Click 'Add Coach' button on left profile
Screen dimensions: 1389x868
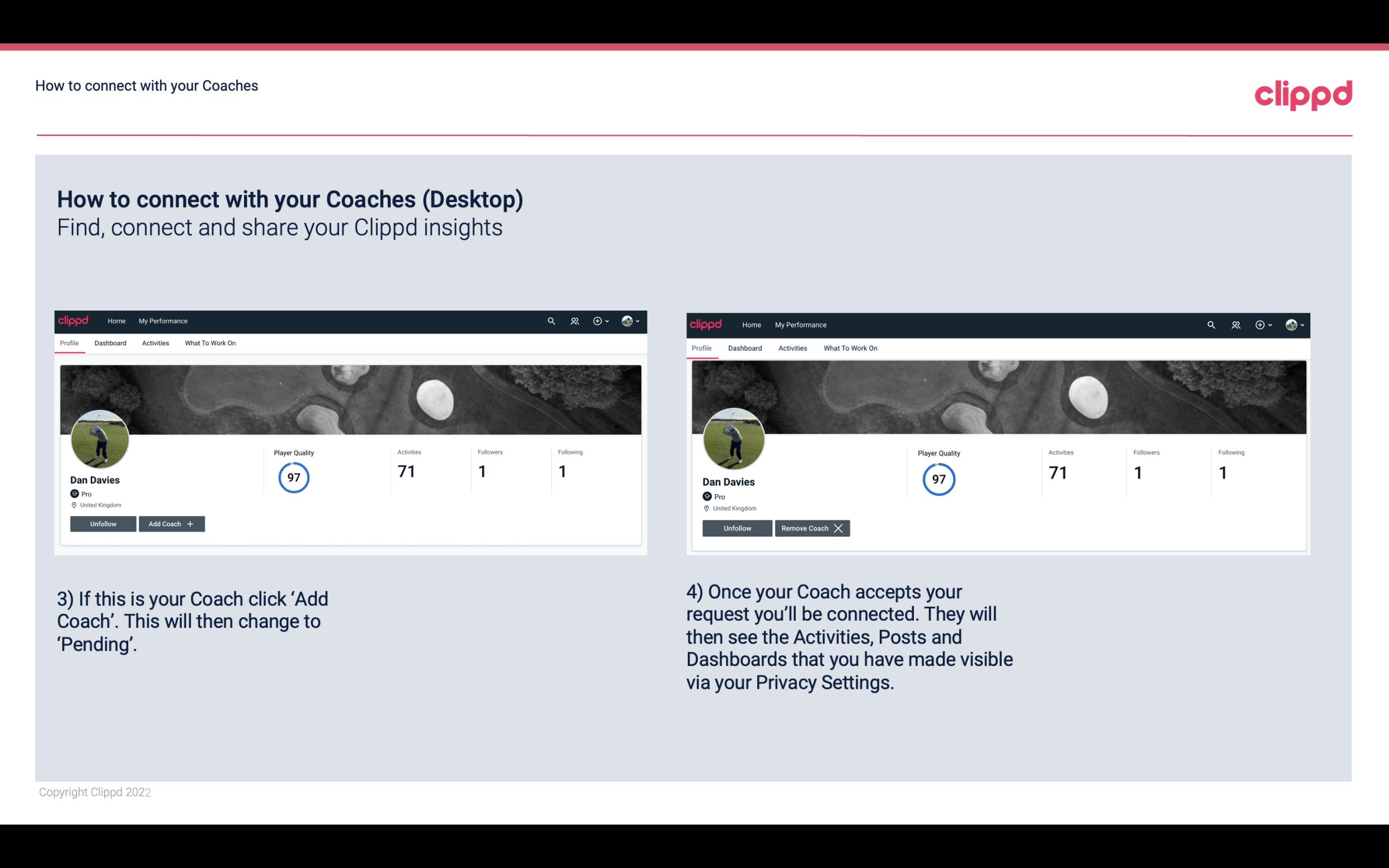pos(170,523)
